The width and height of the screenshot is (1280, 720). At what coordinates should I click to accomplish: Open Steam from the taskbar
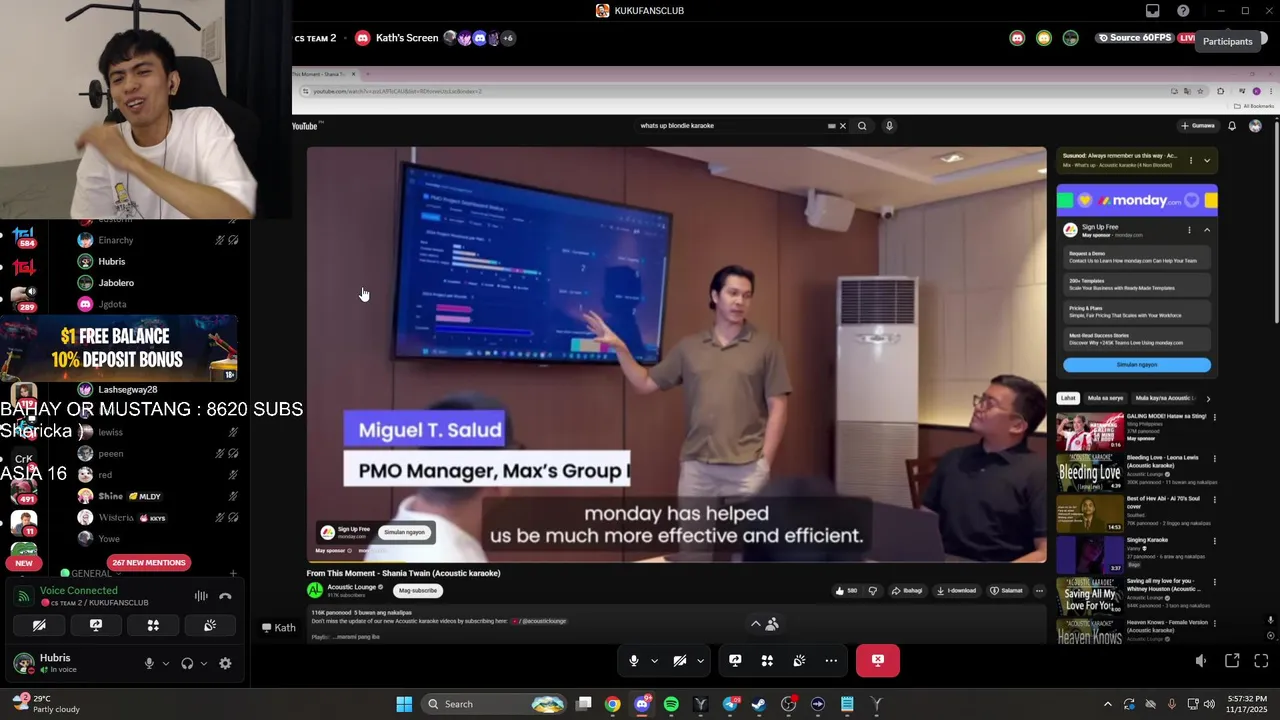coord(759,704)
